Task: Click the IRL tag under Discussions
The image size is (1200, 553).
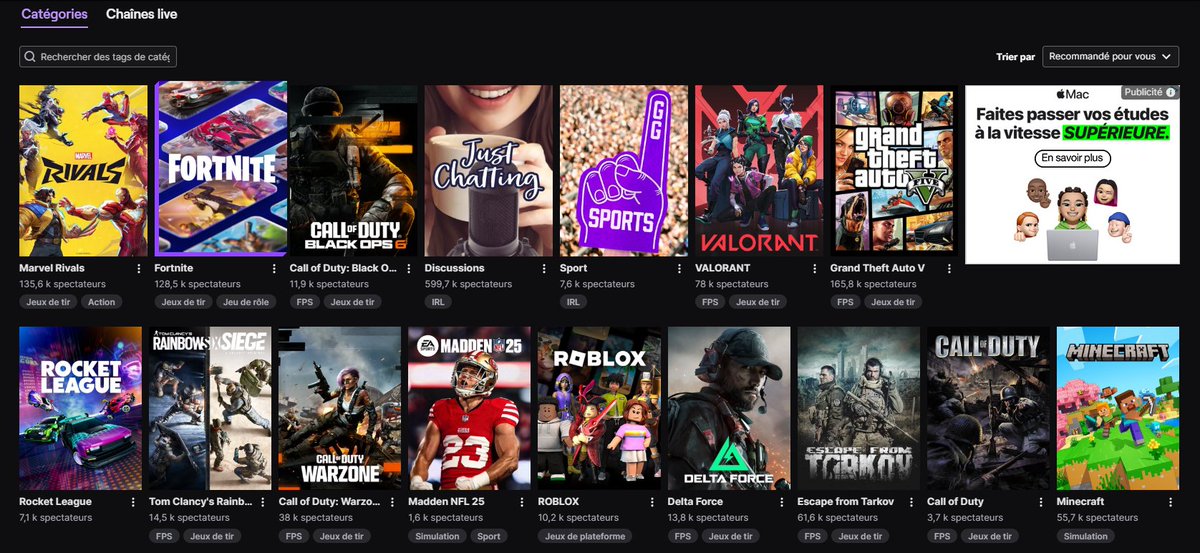Action: pyautogui.click(x=438, y=302)
